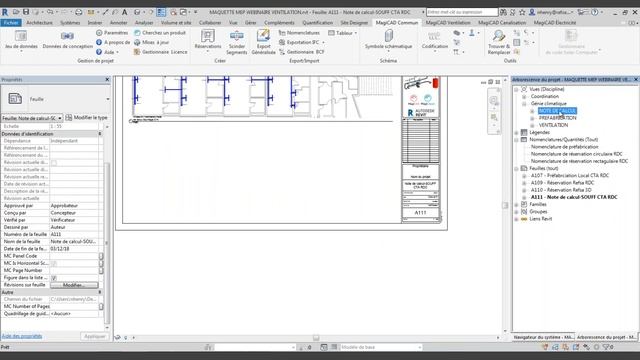Open Paramètres in Gestion de projet

(x=112, y=33)
